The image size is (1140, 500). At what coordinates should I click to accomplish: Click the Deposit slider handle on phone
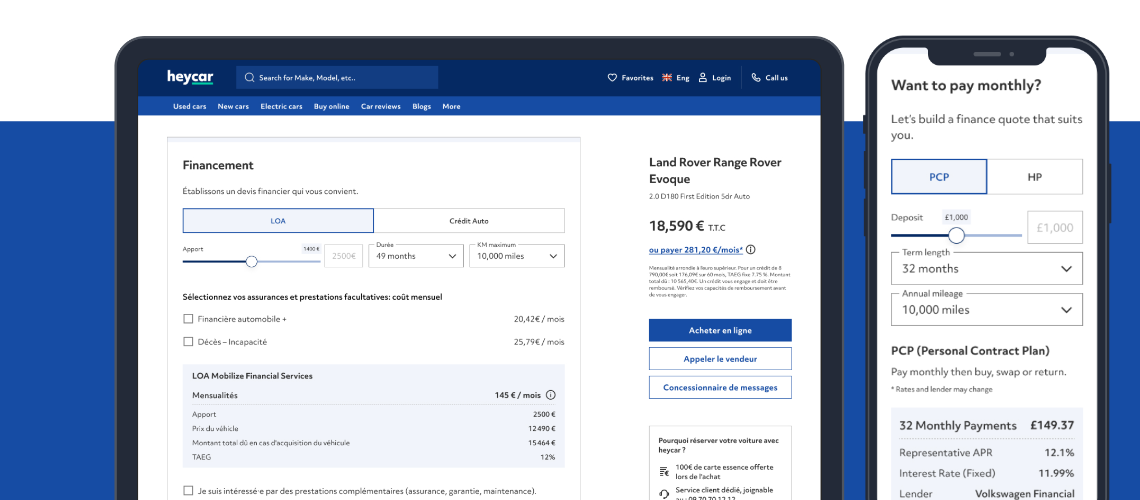(x=957, y=235)
